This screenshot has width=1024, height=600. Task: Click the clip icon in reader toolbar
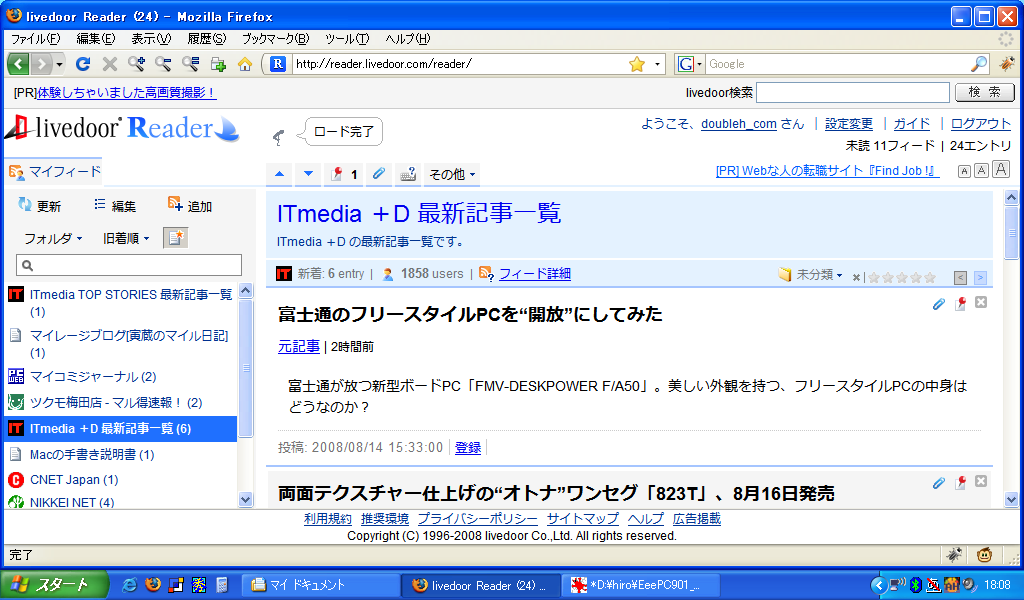[x=379, y=174]
